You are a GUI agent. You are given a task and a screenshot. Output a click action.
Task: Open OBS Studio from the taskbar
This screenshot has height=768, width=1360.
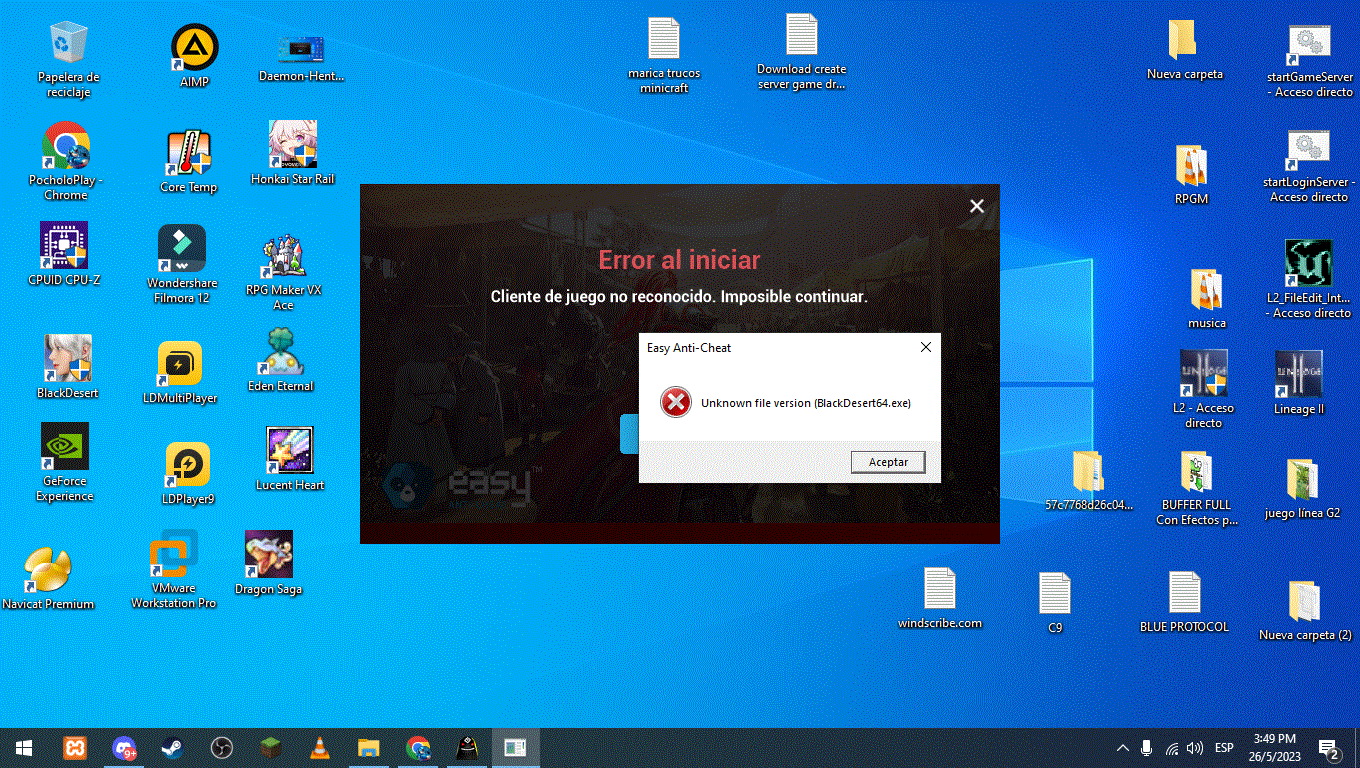[x=221, y=748]
